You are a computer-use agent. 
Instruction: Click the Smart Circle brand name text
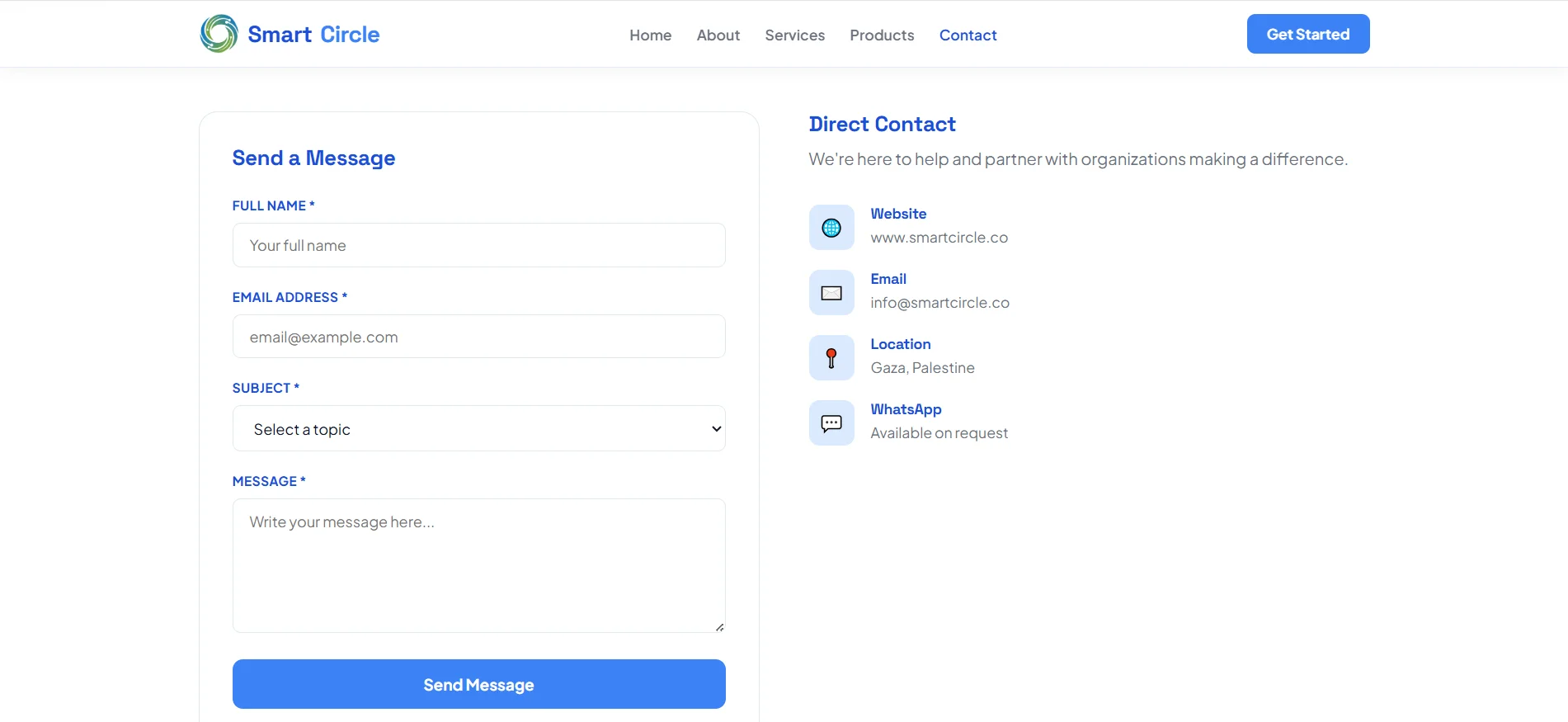click(x=313, y=35)
